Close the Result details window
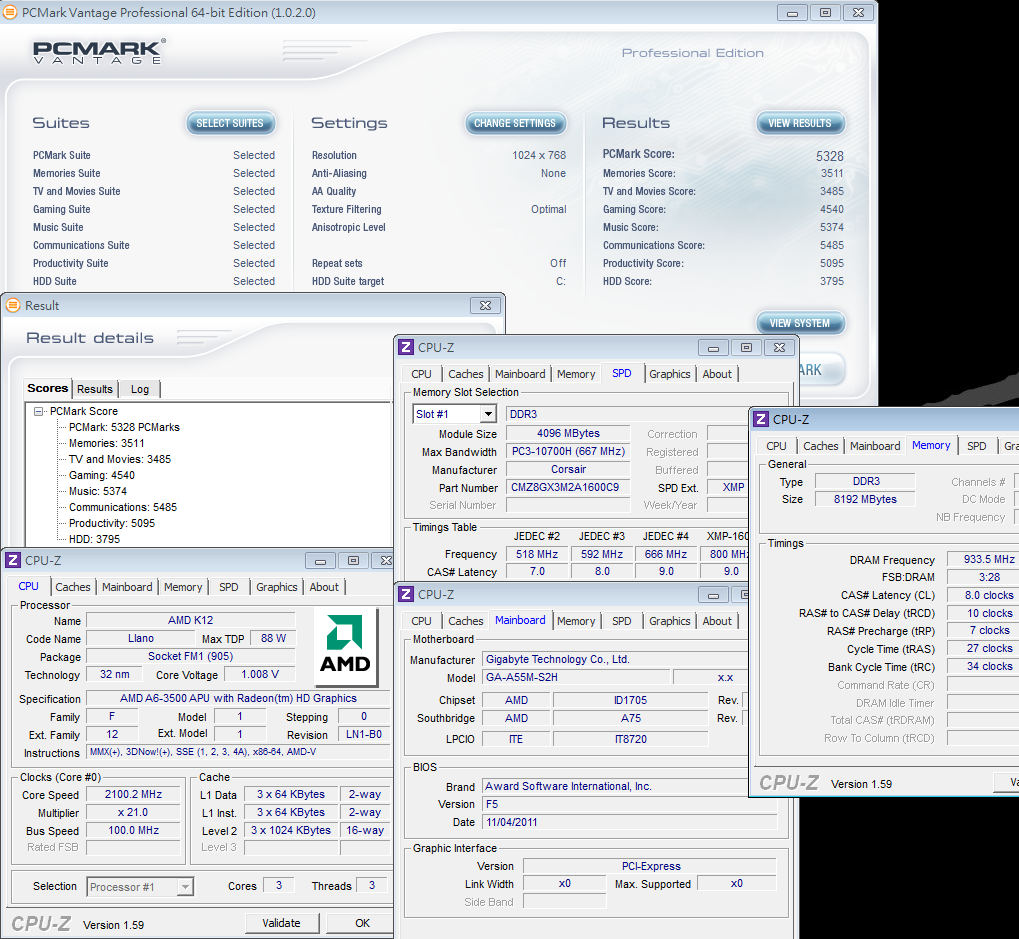Screen dimensions: 1019x939 [485, 305]
